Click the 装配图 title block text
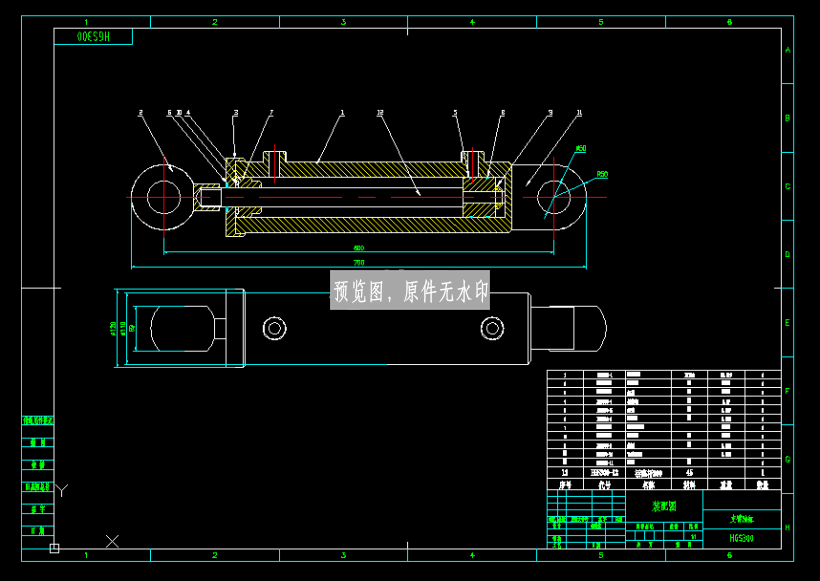The width and height of the screenshot is (820, 581). [664, 506]
